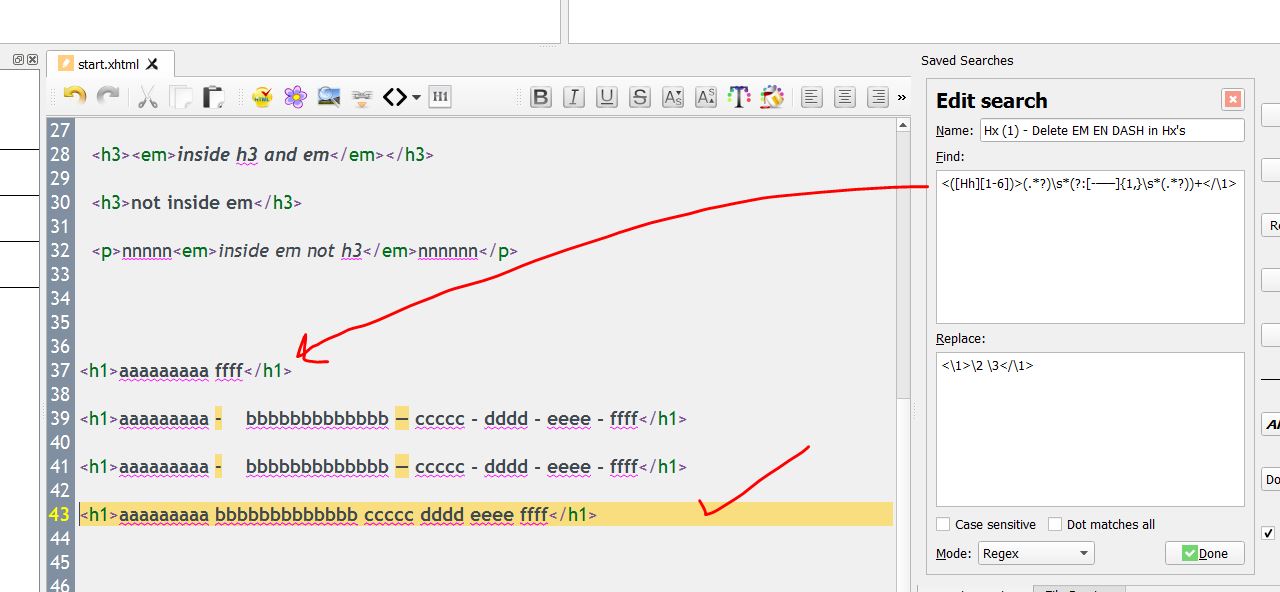Show more toolbar items chevron
1280x592 pixels.
pos(902,97)
